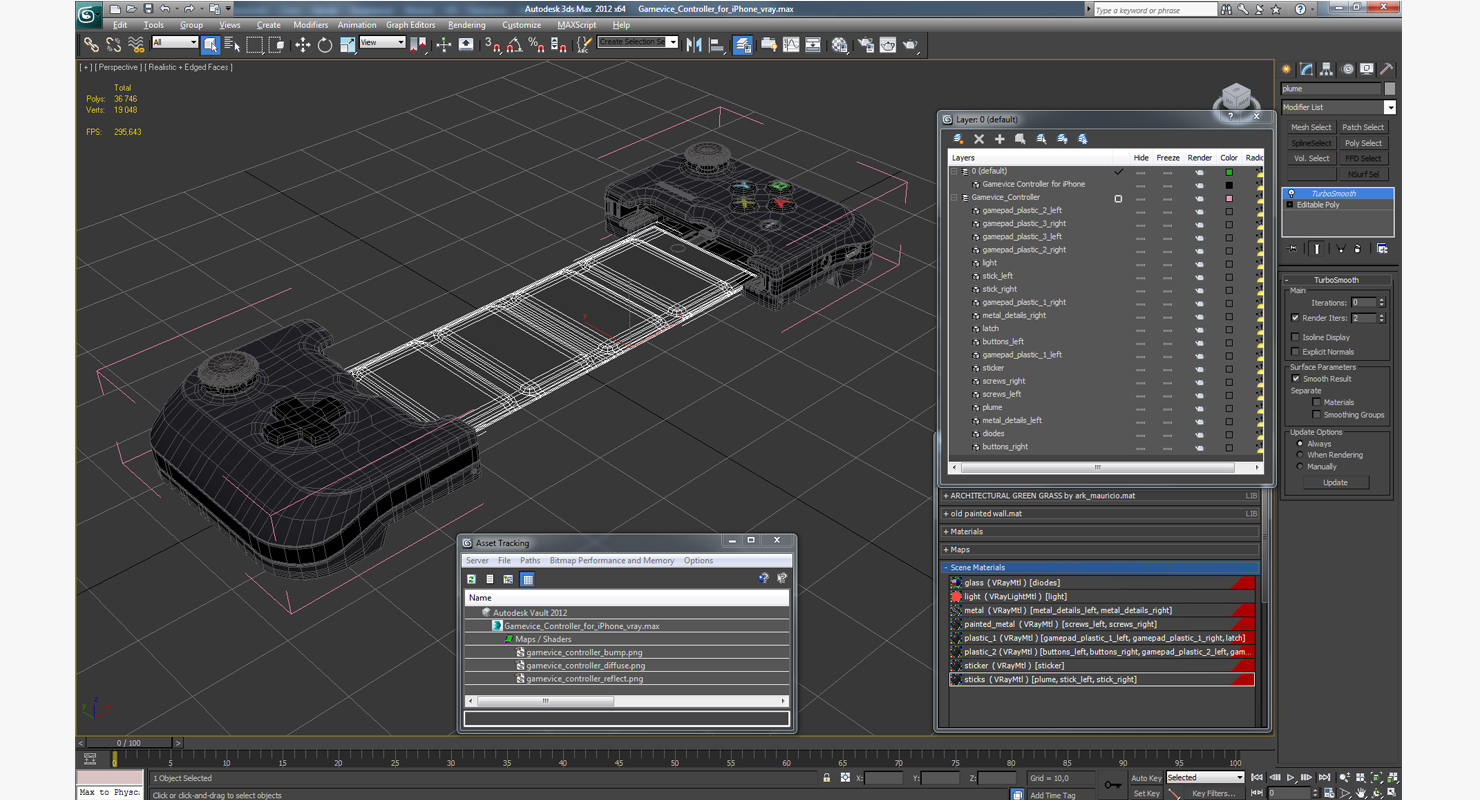Toggle the 3D Snaps icon
The image size is (1480, 800).
click(x=492, y=45)
